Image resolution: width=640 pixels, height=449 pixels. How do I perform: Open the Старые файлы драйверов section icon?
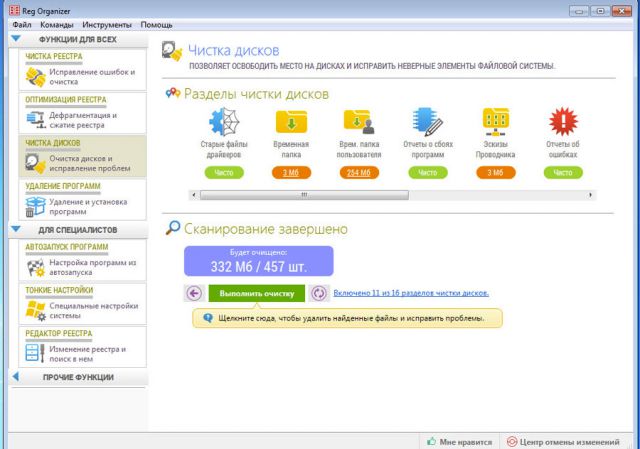pyautogui.click(x=223, y=124)
